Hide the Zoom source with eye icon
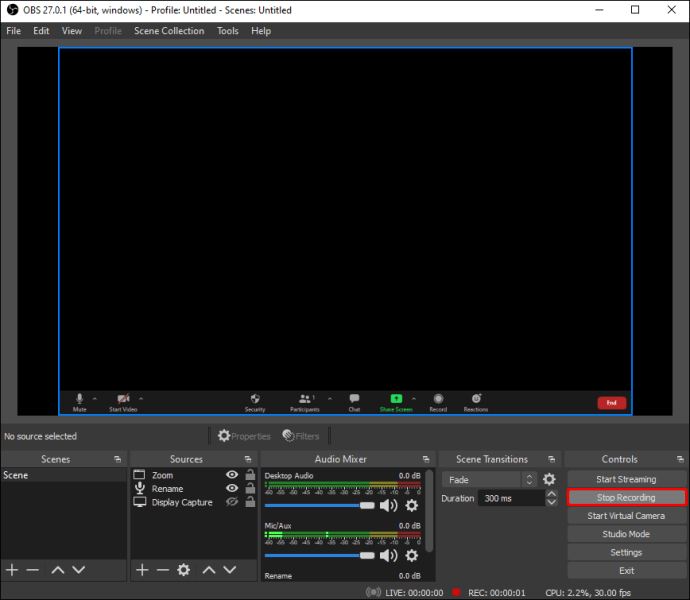Viewport: 690px width, 600px height. click(x=232, y=475)
